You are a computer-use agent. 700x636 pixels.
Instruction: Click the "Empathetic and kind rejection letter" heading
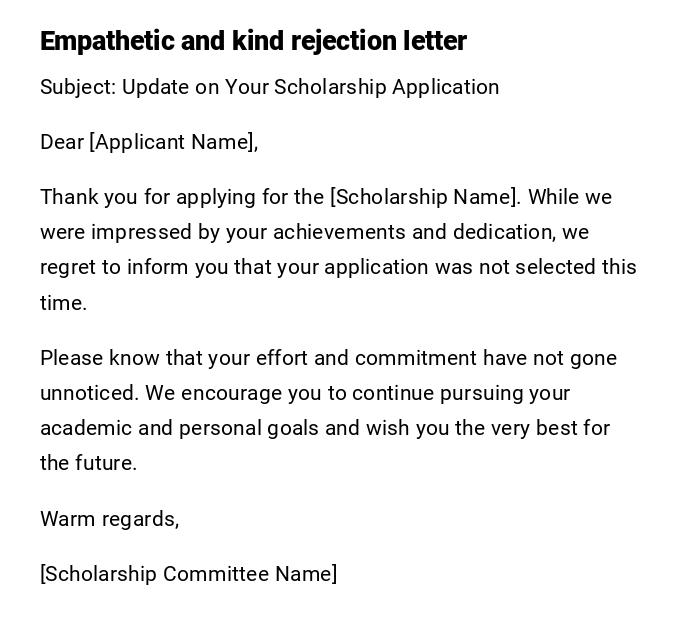coord(253,41)
